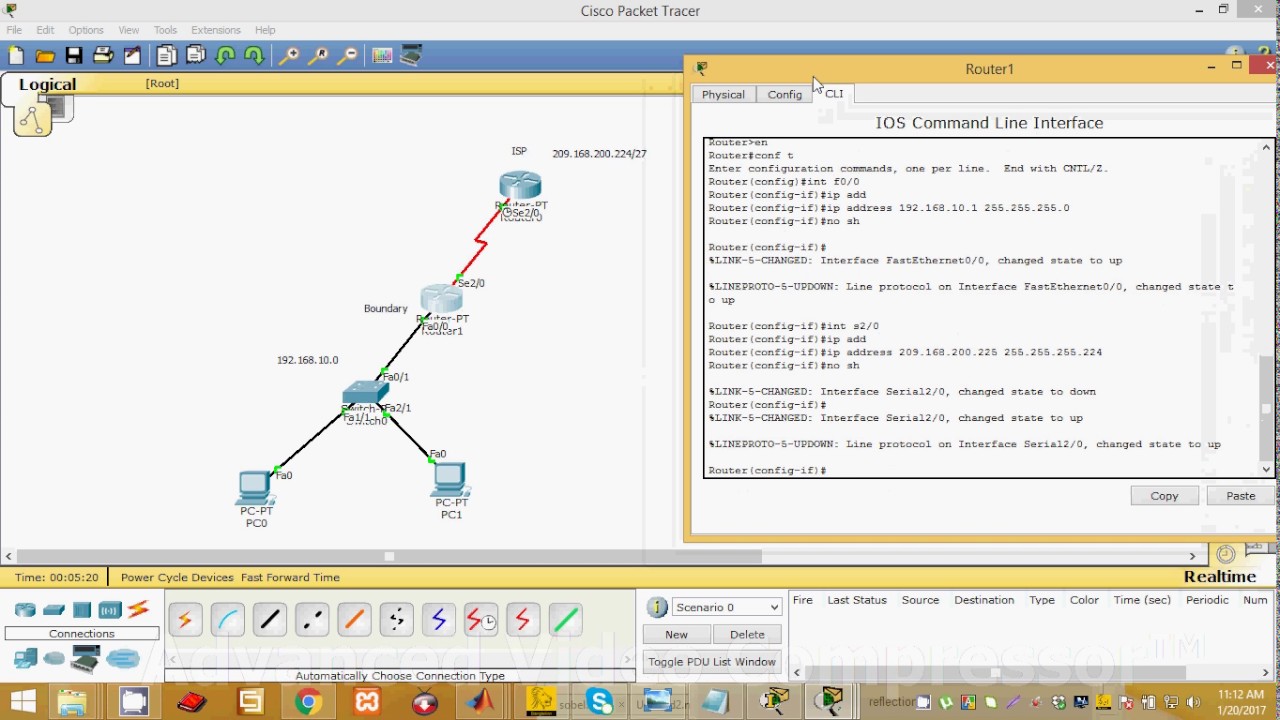Image resolution: width=1280 pixels, height=720 pixels.
Task: Click Delete scenario button
Action: (x=747, y=634)
